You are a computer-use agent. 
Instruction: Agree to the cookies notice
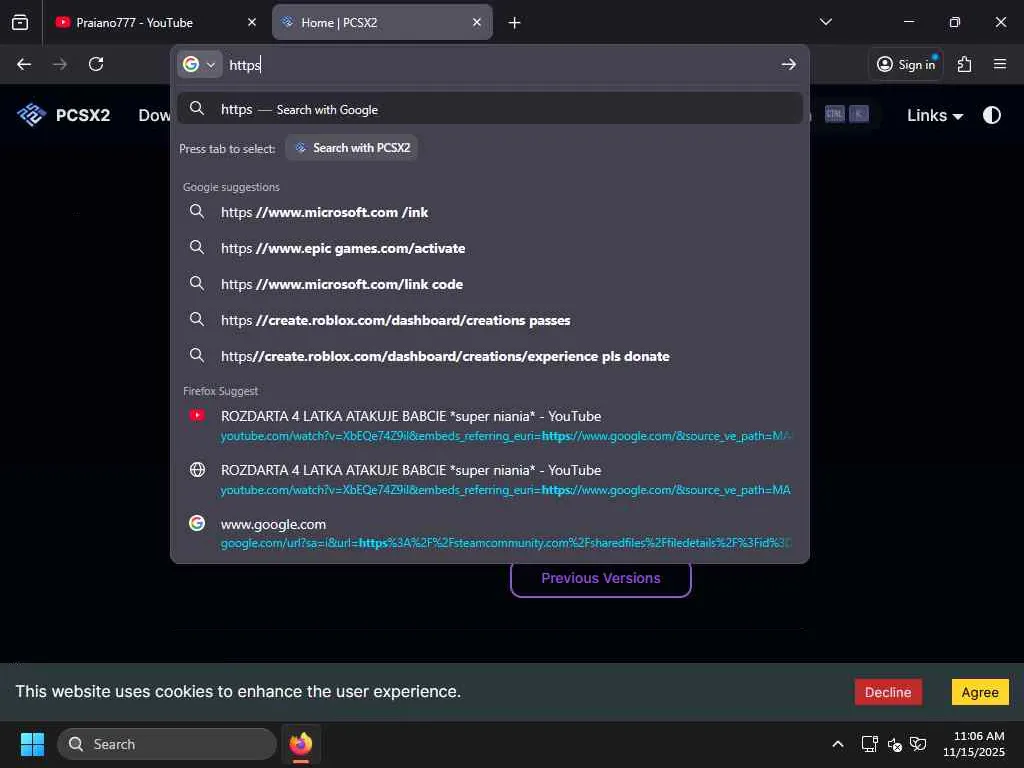[980, 692]
